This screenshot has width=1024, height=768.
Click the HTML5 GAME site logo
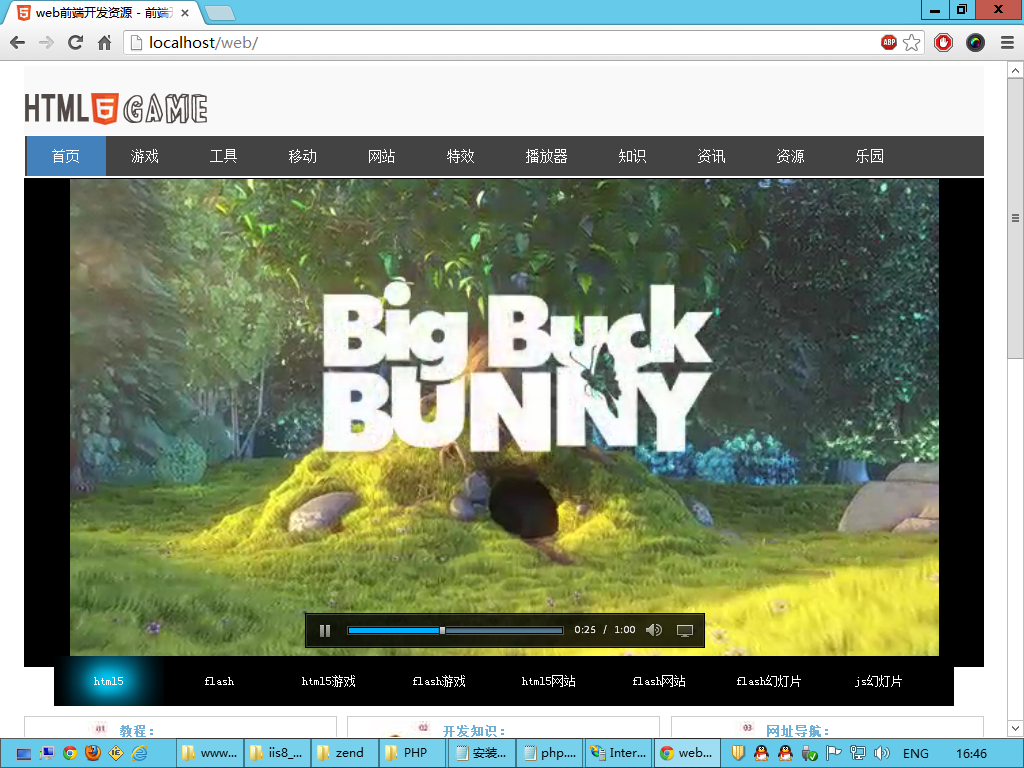coord(116,108)
